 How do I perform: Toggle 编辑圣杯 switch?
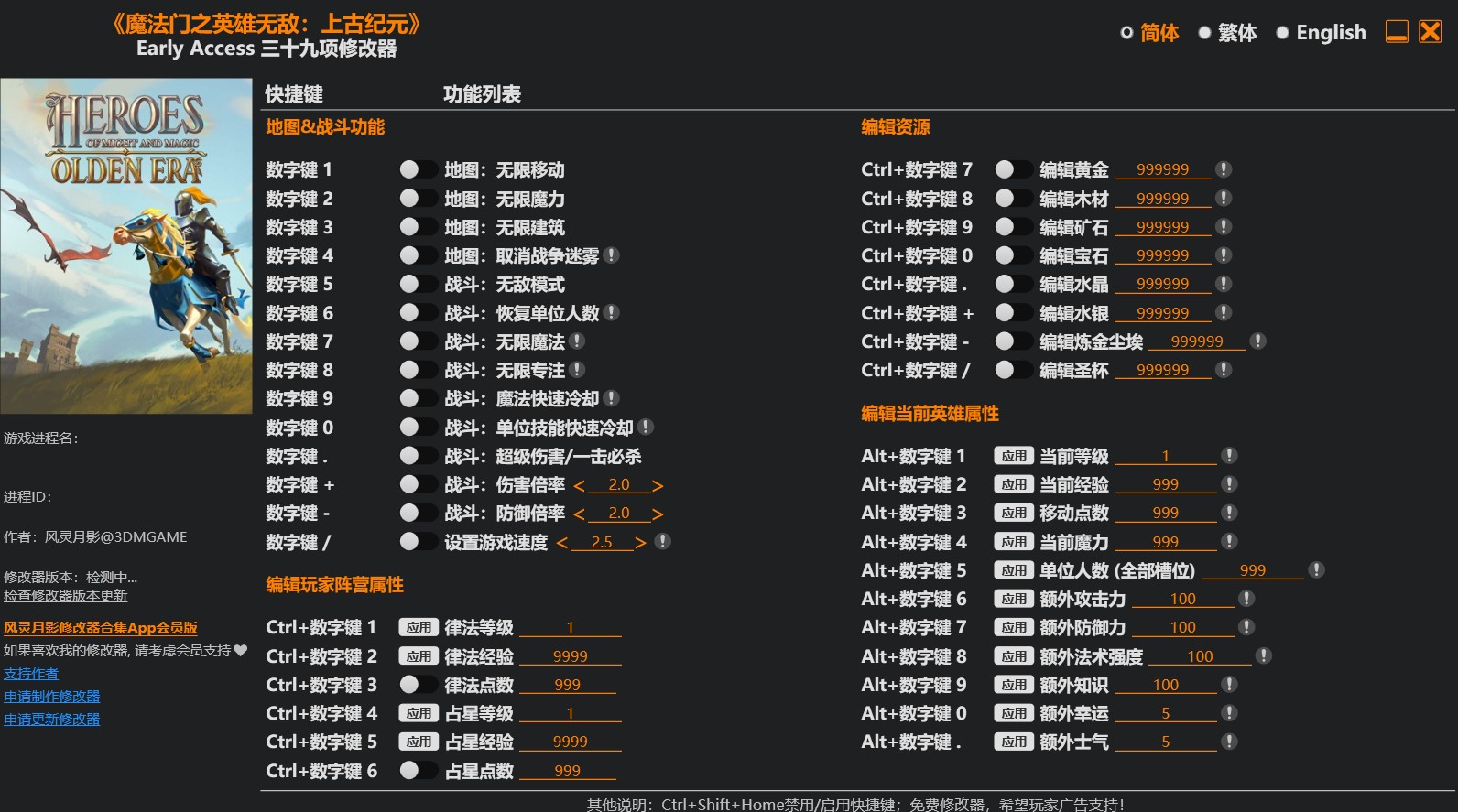[x=1014, y=370]
